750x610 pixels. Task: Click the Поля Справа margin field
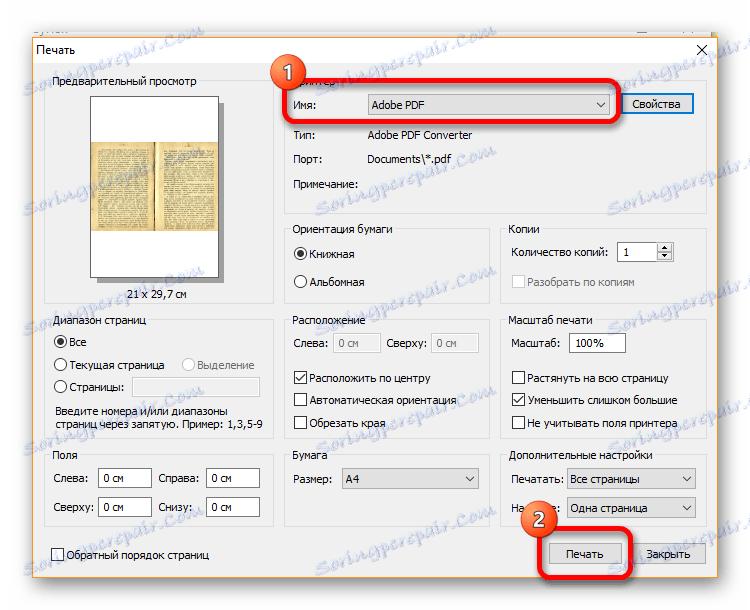(233, 478)
